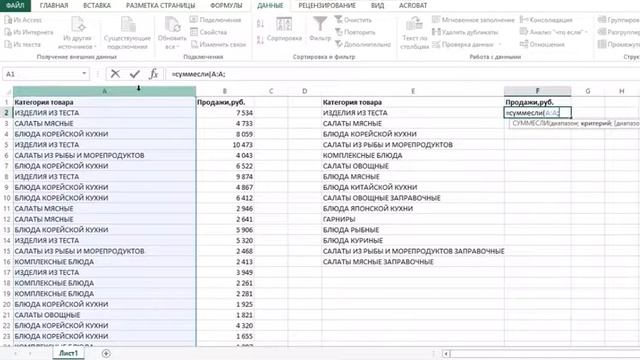Open the РЕЦЕНЗИРОВАНИЕ tab

327,6
